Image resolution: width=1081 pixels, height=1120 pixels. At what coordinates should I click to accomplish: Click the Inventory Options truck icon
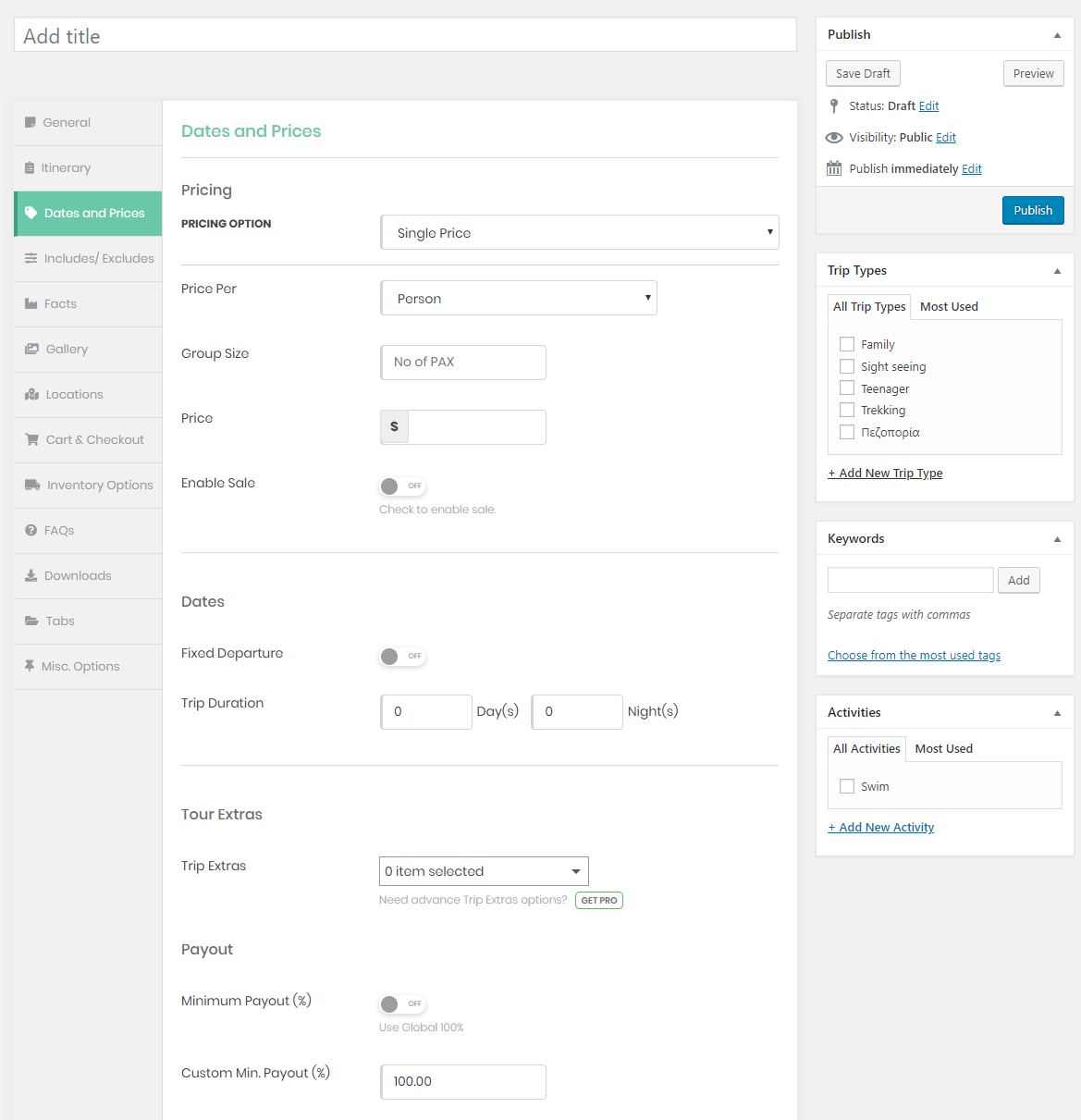point(32,485)
